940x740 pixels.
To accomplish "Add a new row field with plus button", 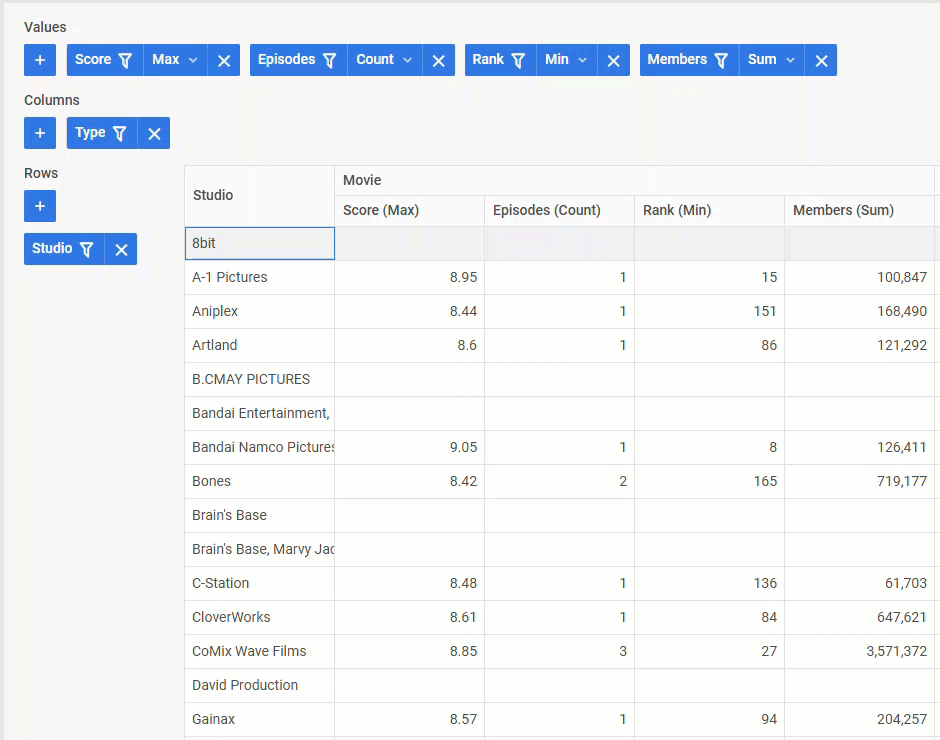I will point(40,206).
